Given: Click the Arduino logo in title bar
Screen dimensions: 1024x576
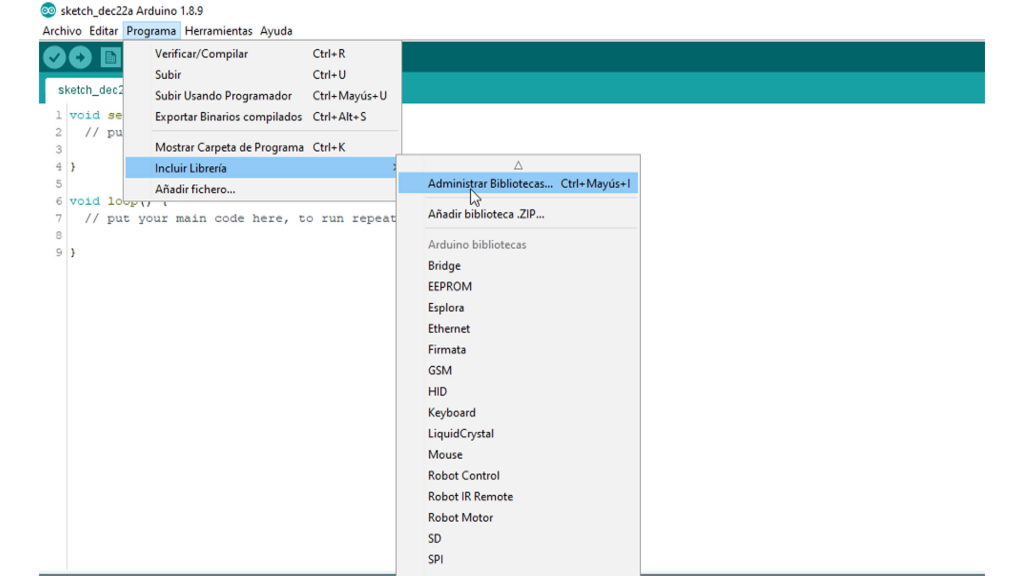Looking at the screenshot, I should tap(48, 11).
